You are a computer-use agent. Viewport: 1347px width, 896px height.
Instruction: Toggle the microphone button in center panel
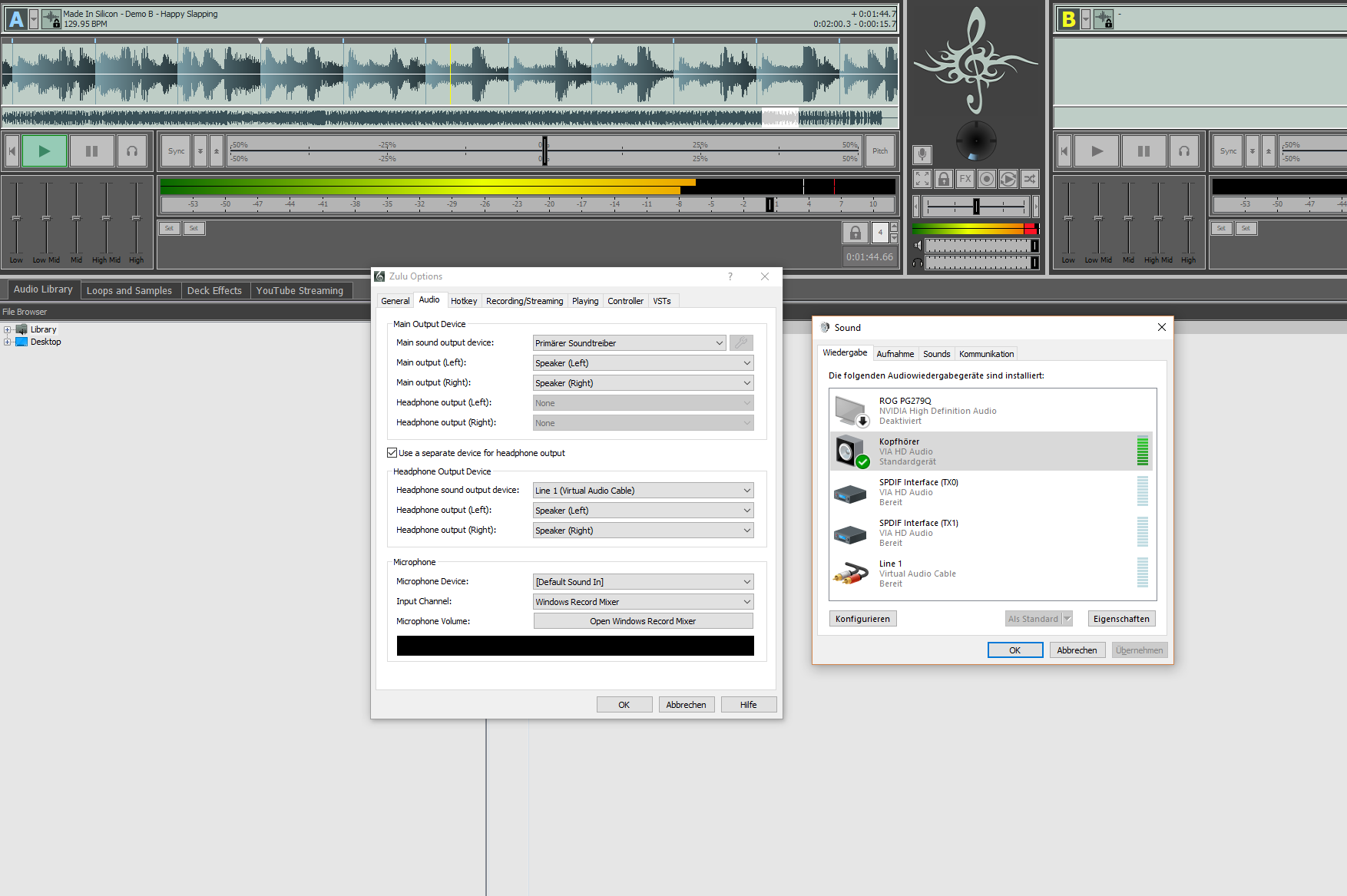(x=922, y=154)
